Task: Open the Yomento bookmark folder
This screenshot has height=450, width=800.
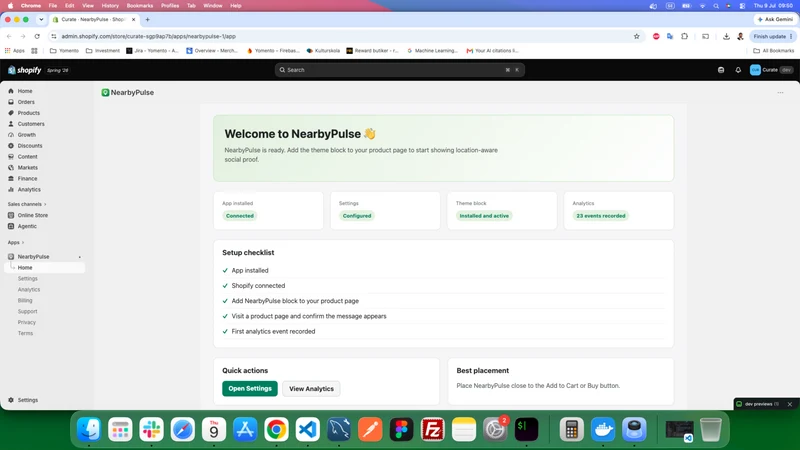Action: click(64, 51)
